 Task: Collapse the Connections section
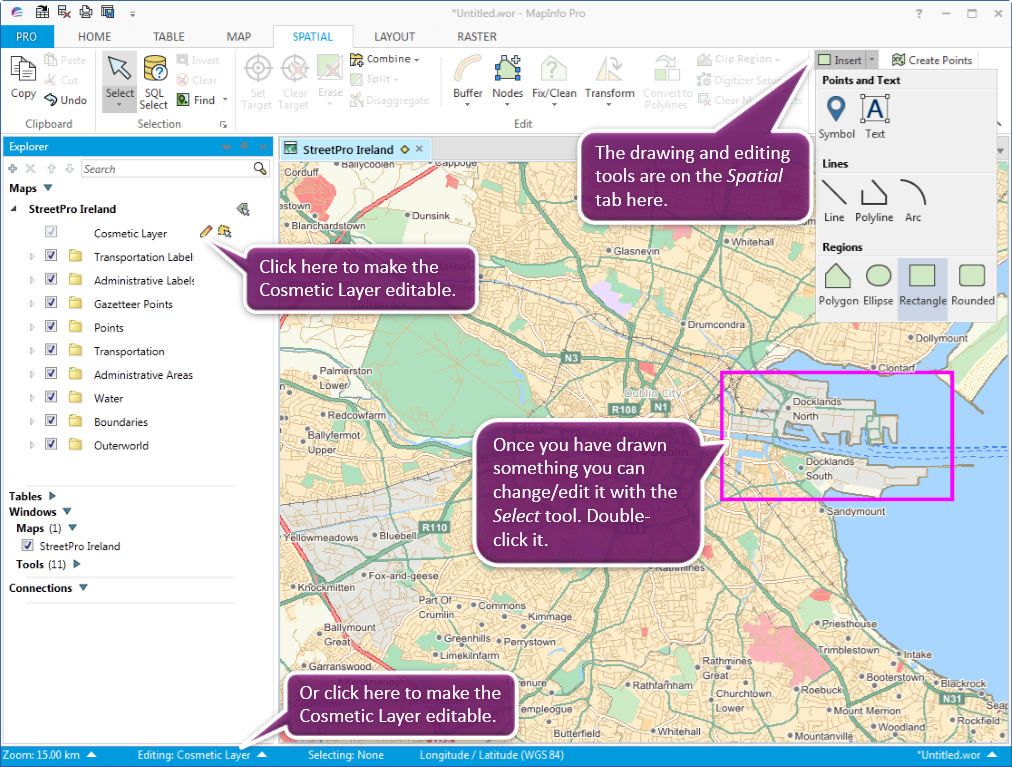click(83, 588)
